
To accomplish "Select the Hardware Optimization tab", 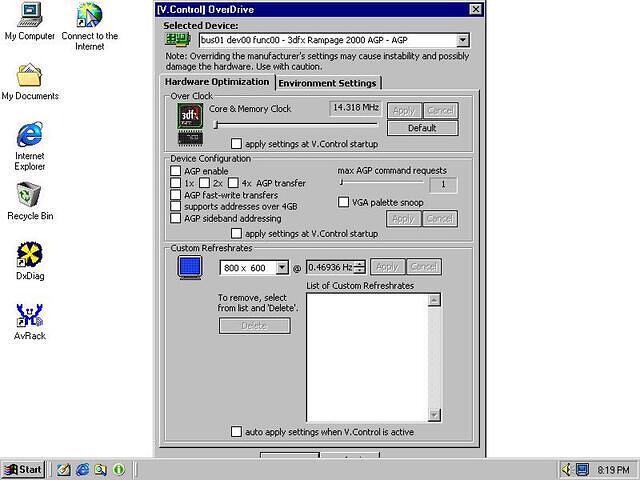I will tap(217, 82).
